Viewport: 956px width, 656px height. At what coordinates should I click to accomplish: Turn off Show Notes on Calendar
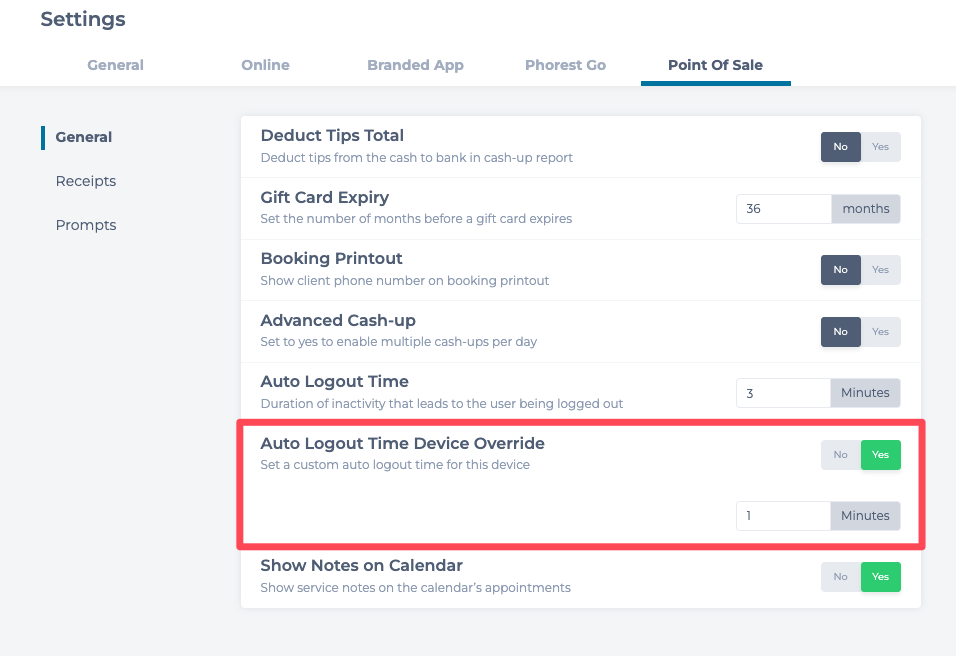[840, 577]
